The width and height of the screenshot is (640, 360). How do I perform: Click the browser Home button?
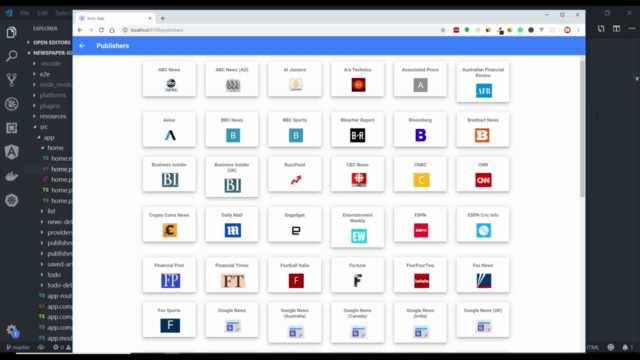[112, 30]
